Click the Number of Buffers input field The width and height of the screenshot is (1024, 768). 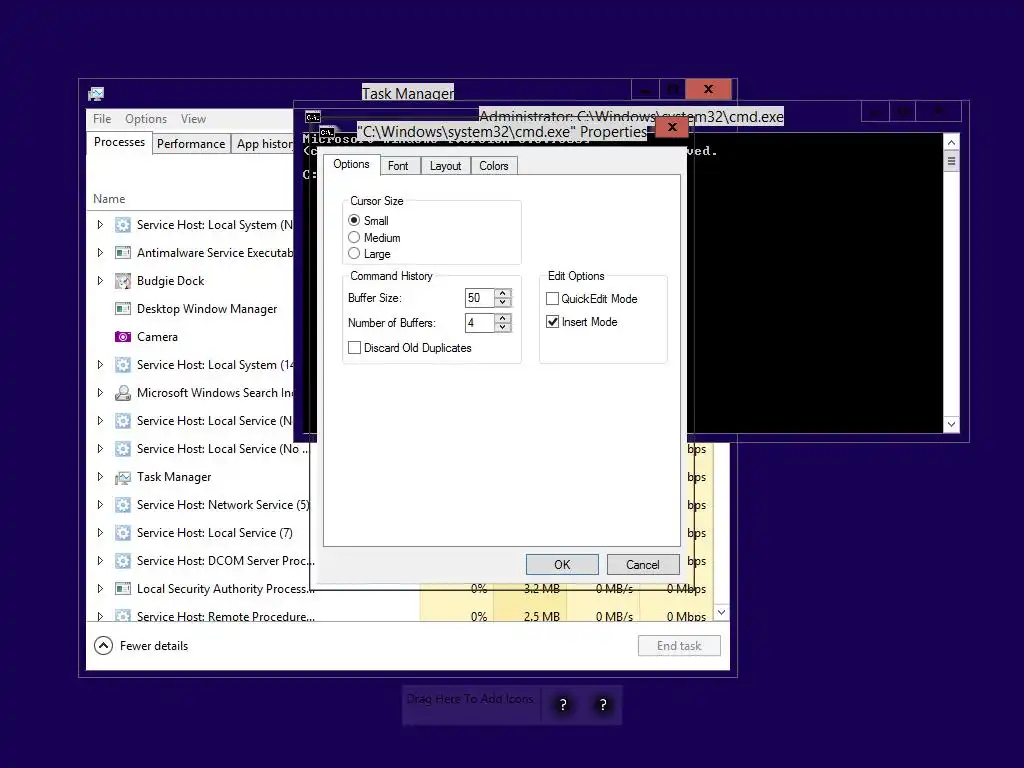click(x=479, y=323)
